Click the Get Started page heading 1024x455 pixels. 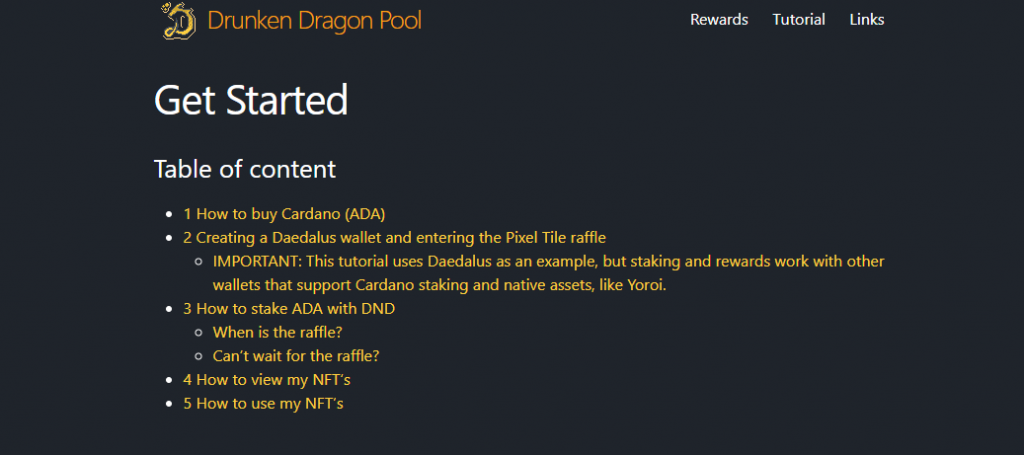[251, 101]
